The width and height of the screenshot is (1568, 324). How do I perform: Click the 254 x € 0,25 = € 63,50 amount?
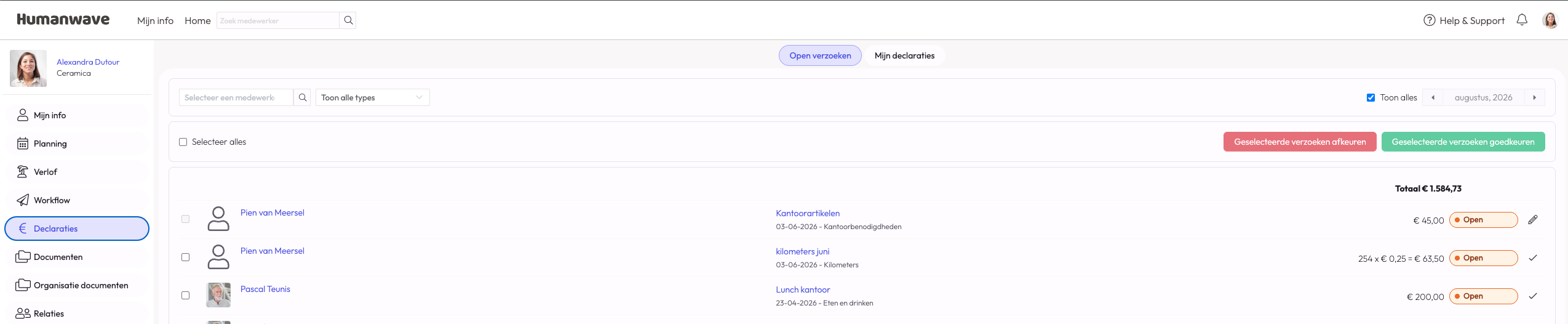[x=1401, y=259]
